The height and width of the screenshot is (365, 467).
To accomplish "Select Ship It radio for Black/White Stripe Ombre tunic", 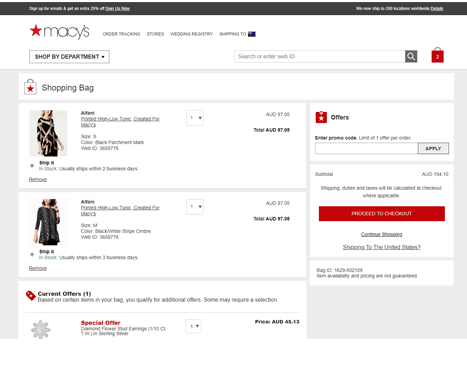I will coord(32,254).
